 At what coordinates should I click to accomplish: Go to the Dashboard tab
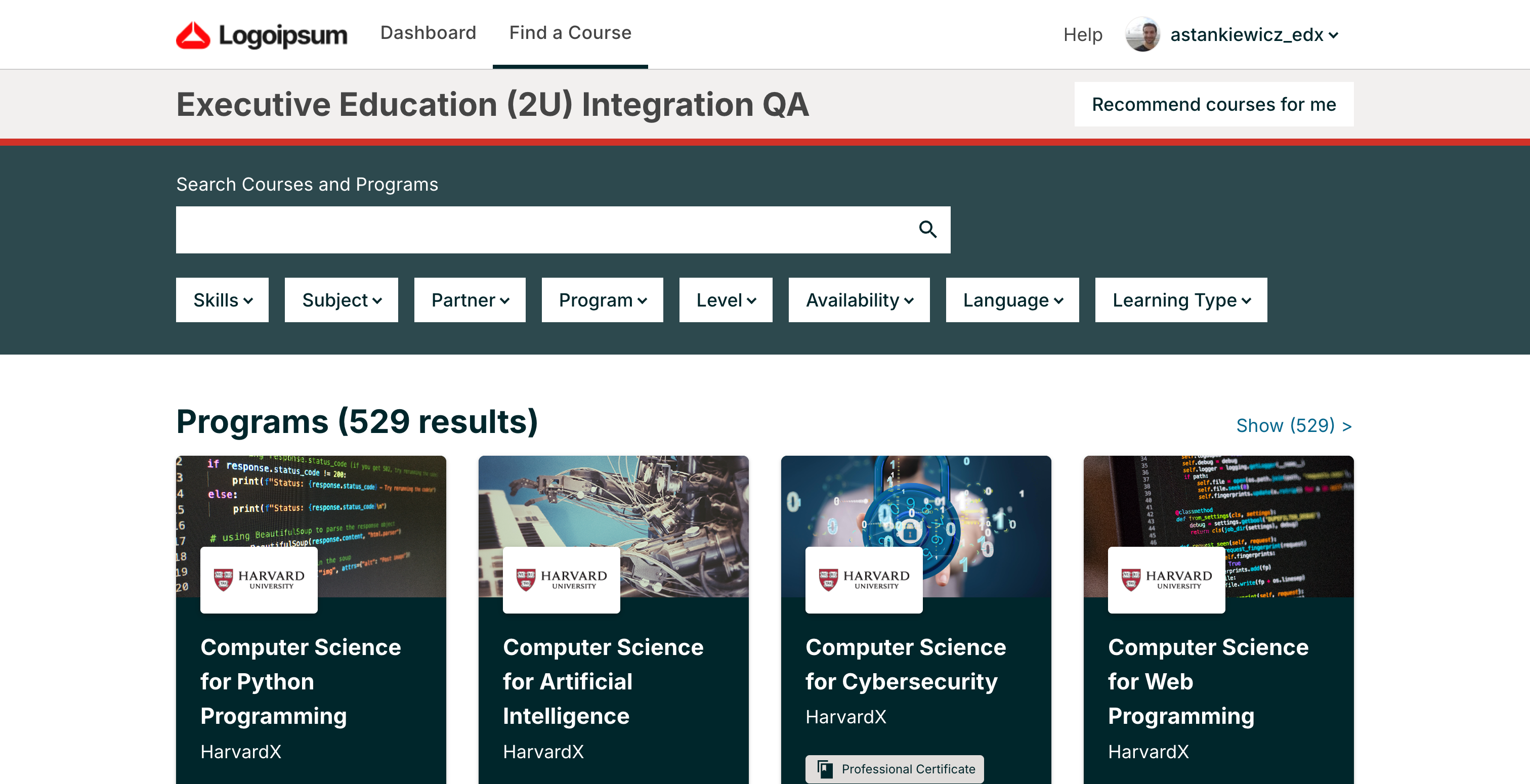428,33
